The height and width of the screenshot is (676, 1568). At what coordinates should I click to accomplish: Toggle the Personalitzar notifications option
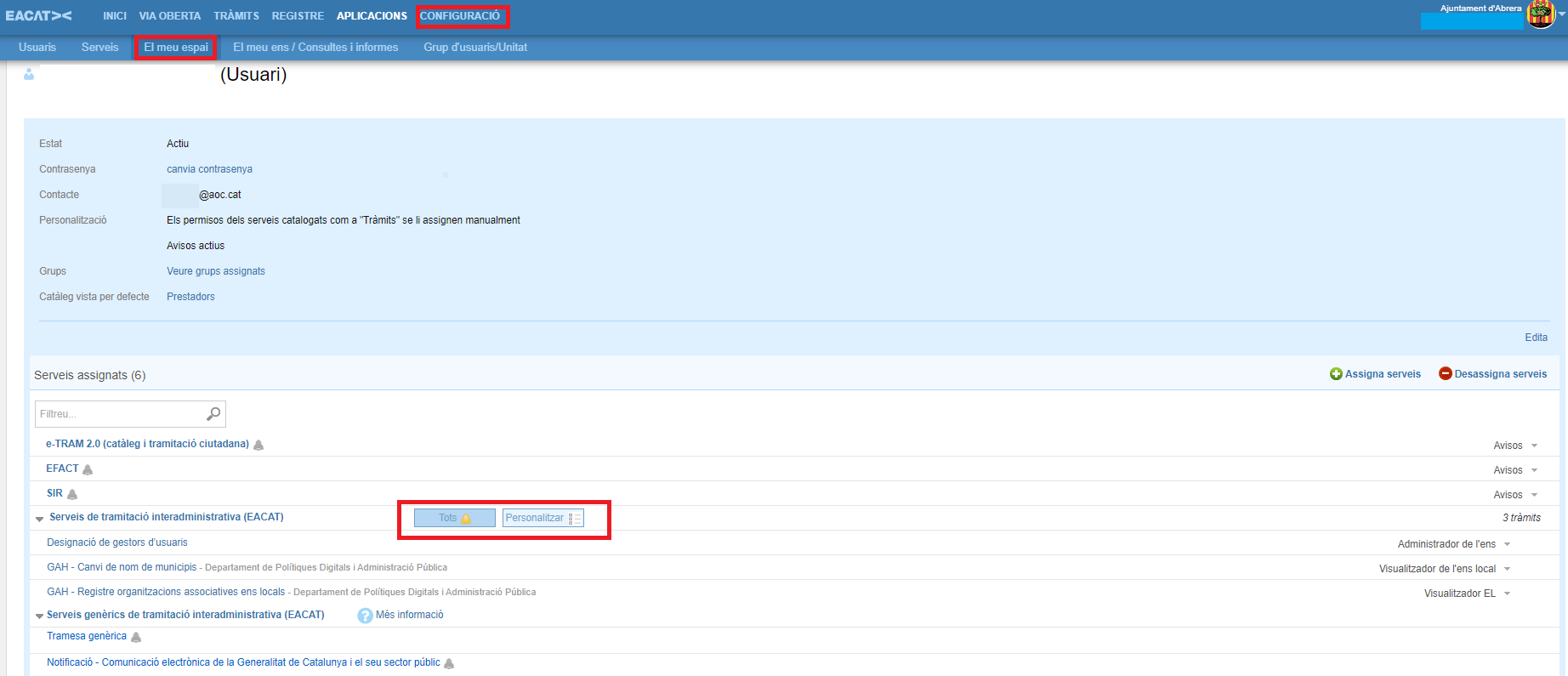point(543,518)
